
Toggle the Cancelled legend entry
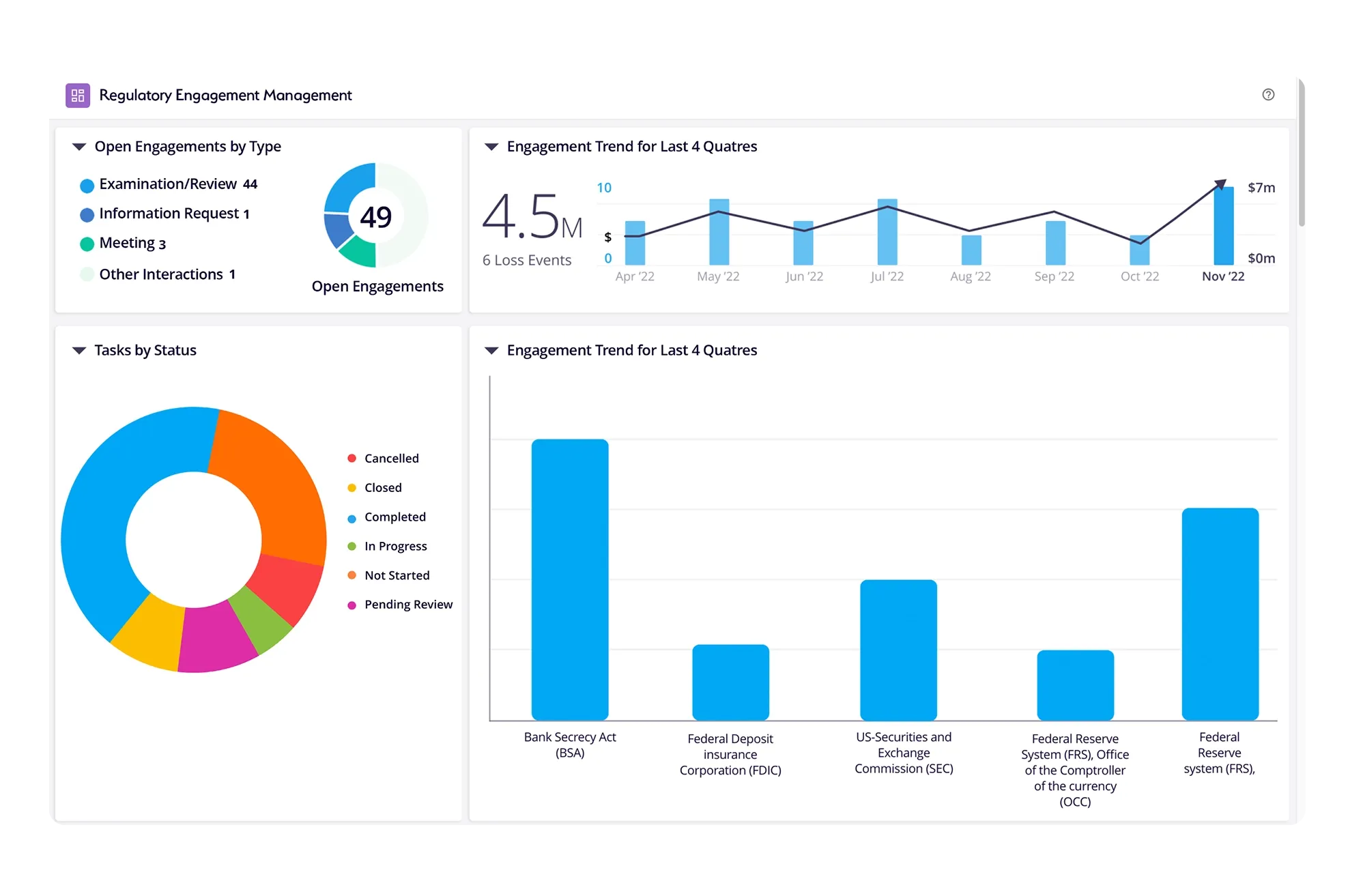(390, 459)
